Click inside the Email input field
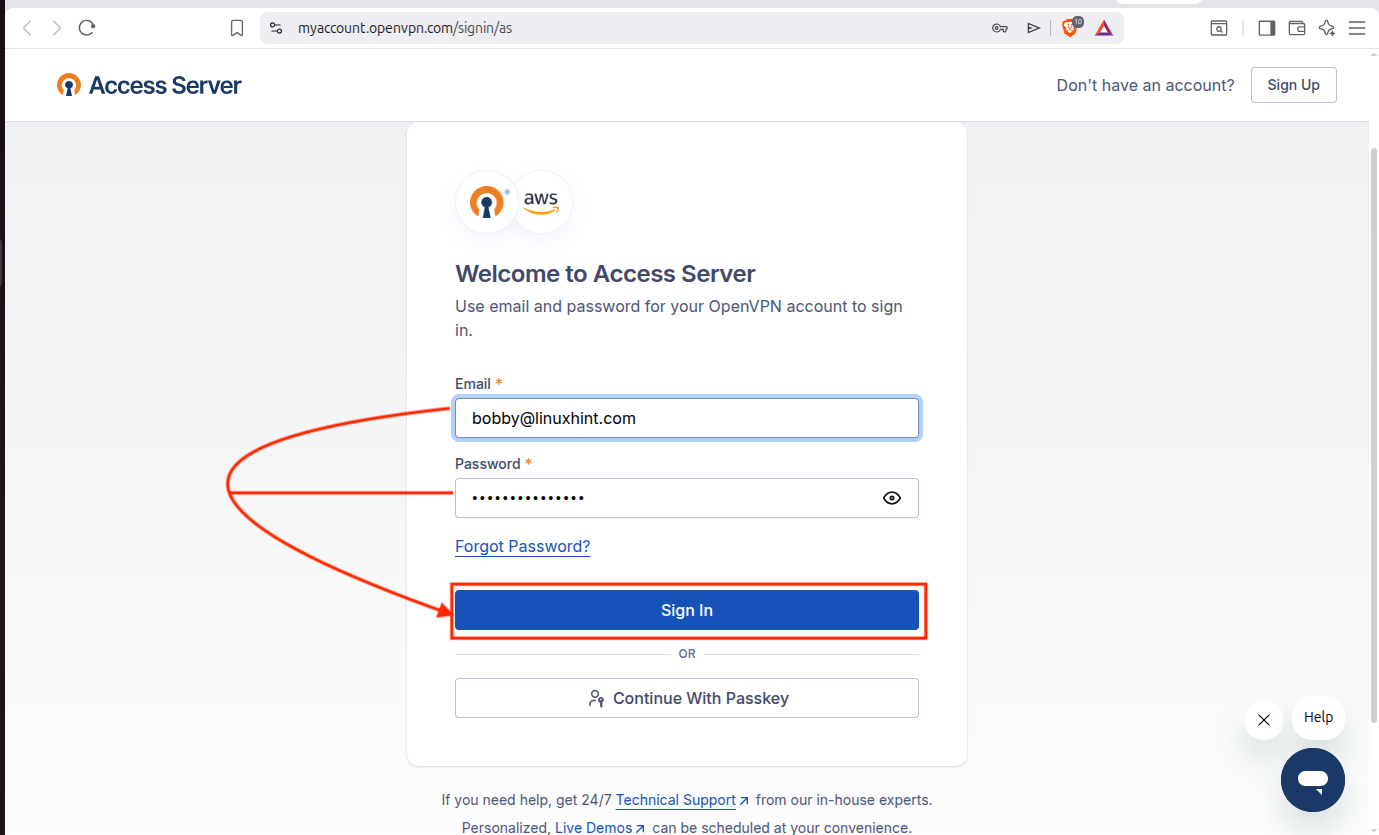This screenshot has height=835, width=1379. click(686, 418)
